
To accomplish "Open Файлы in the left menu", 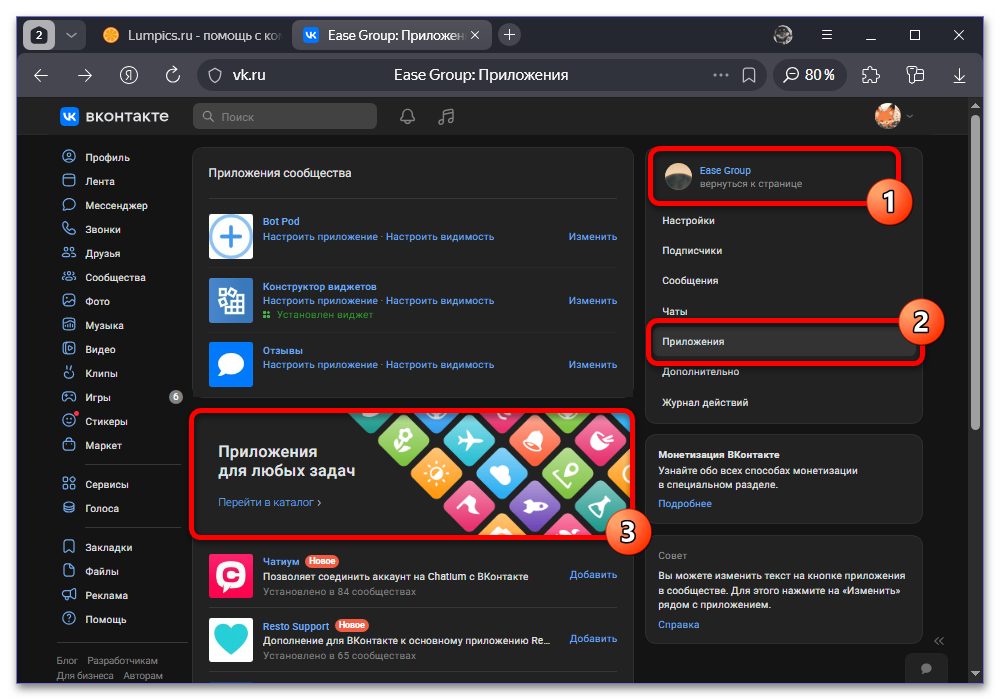I will pos(101,571).
